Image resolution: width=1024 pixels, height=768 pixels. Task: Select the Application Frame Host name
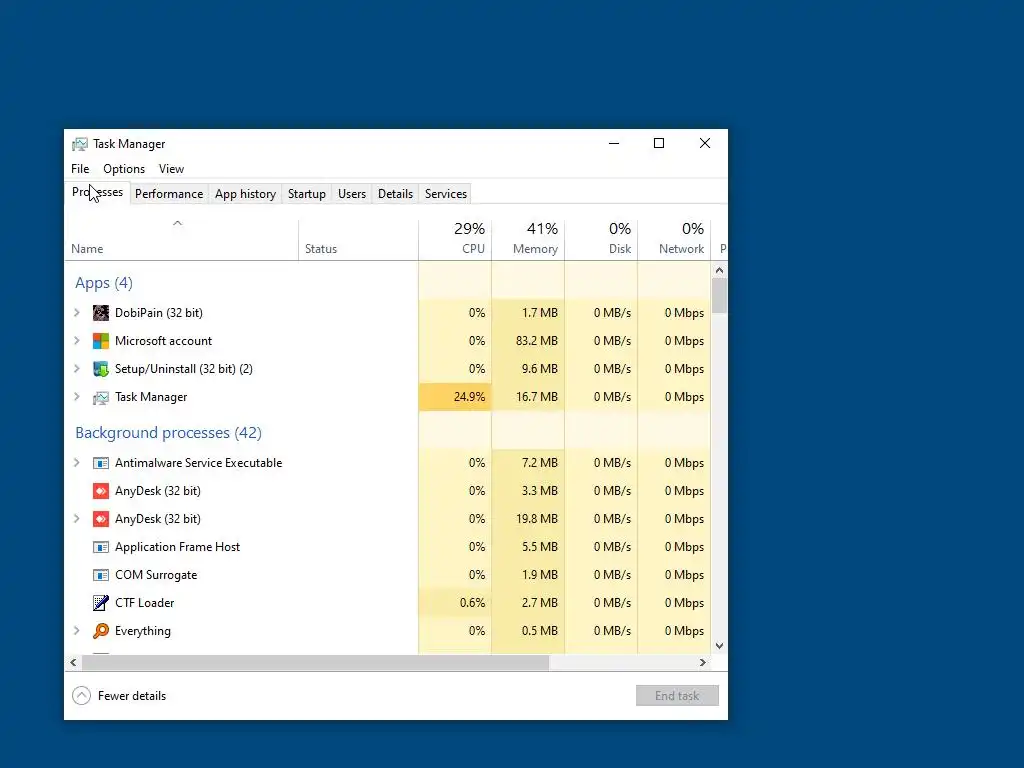coord(178,547)
